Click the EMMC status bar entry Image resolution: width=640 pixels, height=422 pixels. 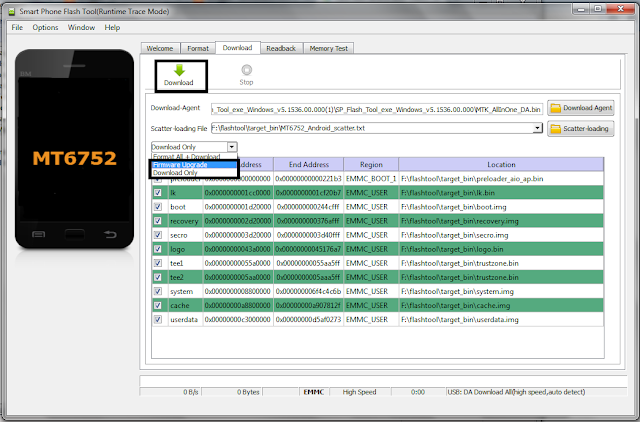(x=313, y=392)
